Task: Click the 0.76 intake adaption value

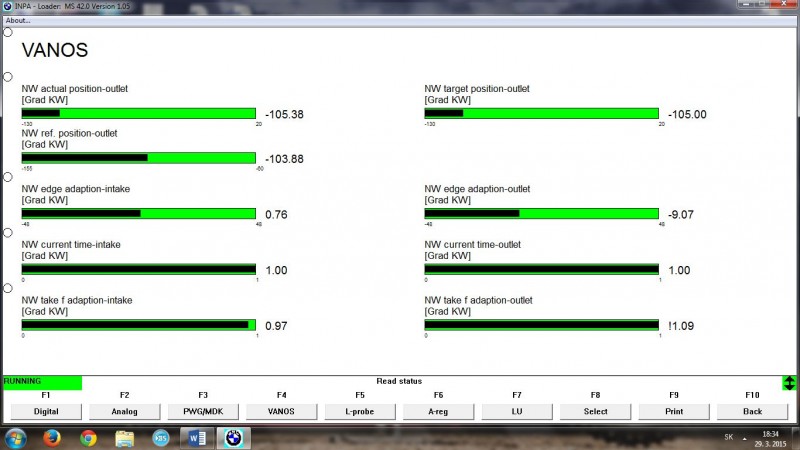Action: point(276,215)
